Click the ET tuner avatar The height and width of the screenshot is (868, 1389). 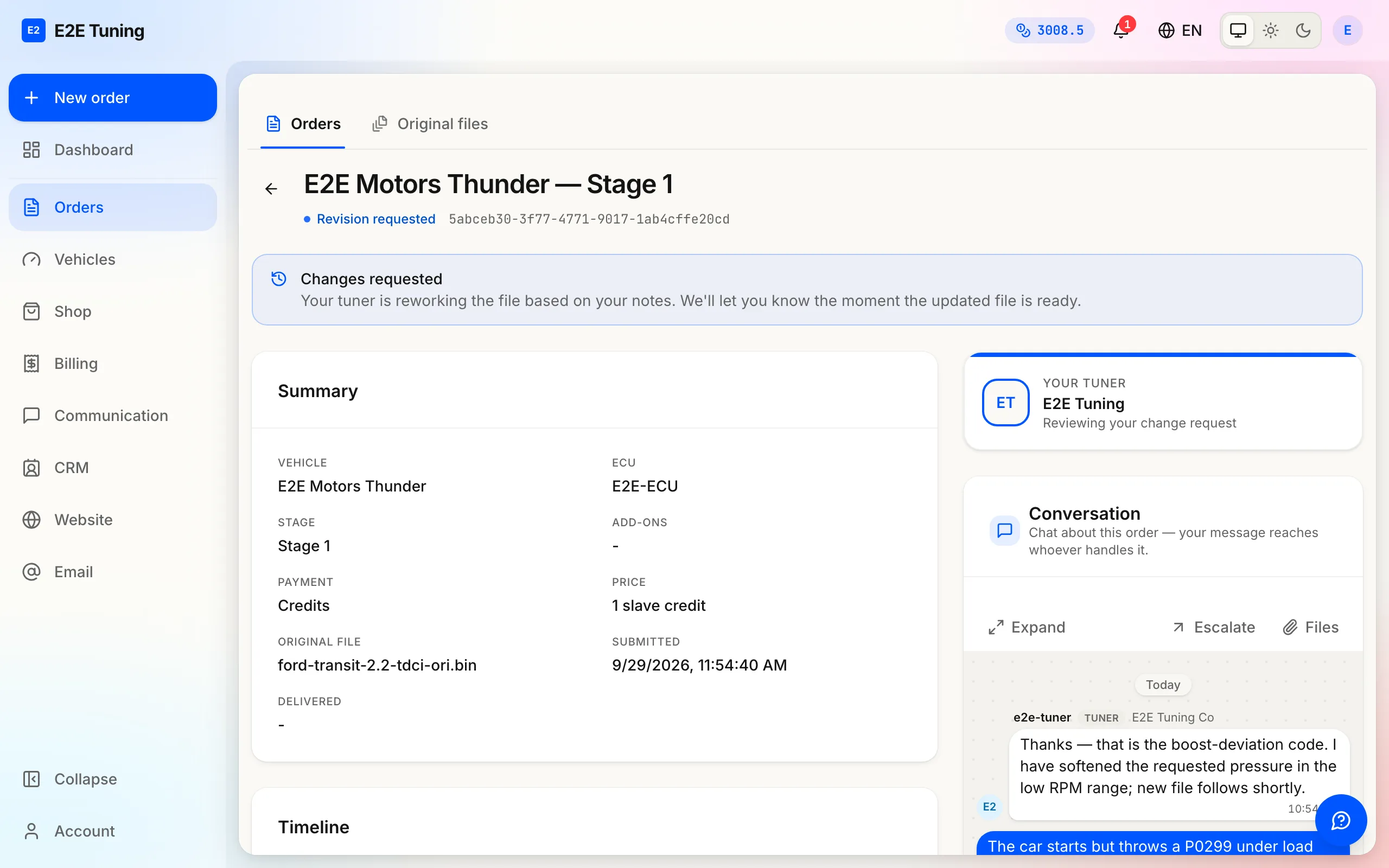(1005, 403)
